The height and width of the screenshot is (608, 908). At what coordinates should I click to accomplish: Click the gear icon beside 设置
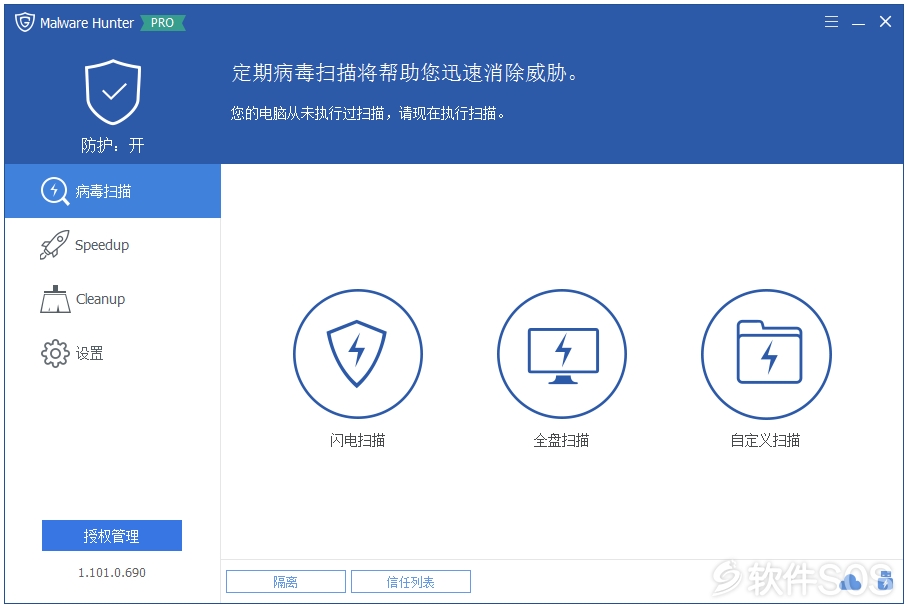tap(55, 353)
